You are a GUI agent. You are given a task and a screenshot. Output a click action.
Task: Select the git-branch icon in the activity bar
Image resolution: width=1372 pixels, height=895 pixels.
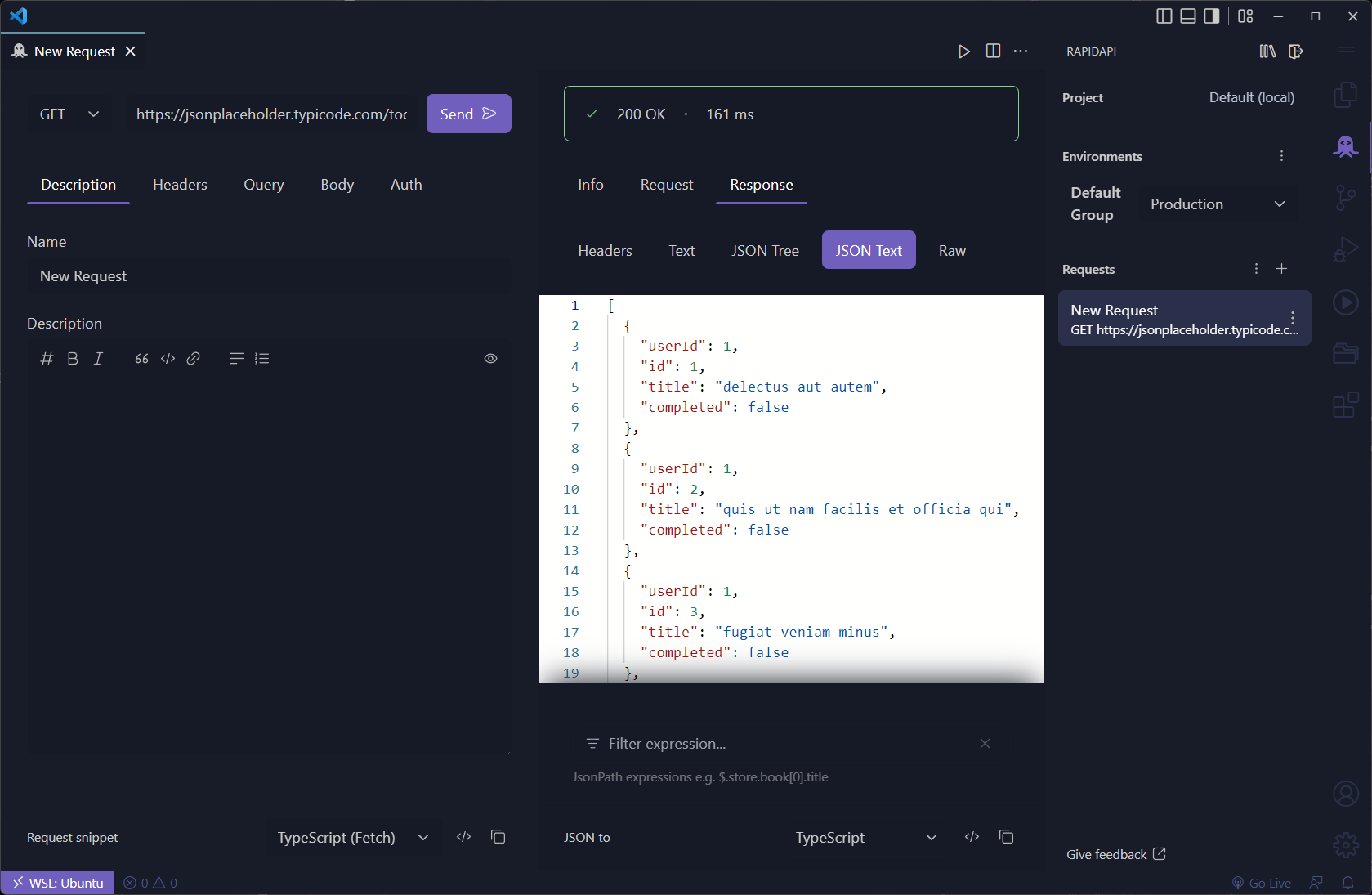point(1345,198)
